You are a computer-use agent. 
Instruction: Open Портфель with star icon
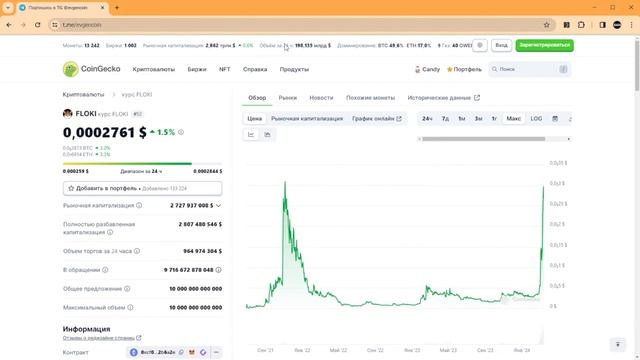(x=464, y=69)
